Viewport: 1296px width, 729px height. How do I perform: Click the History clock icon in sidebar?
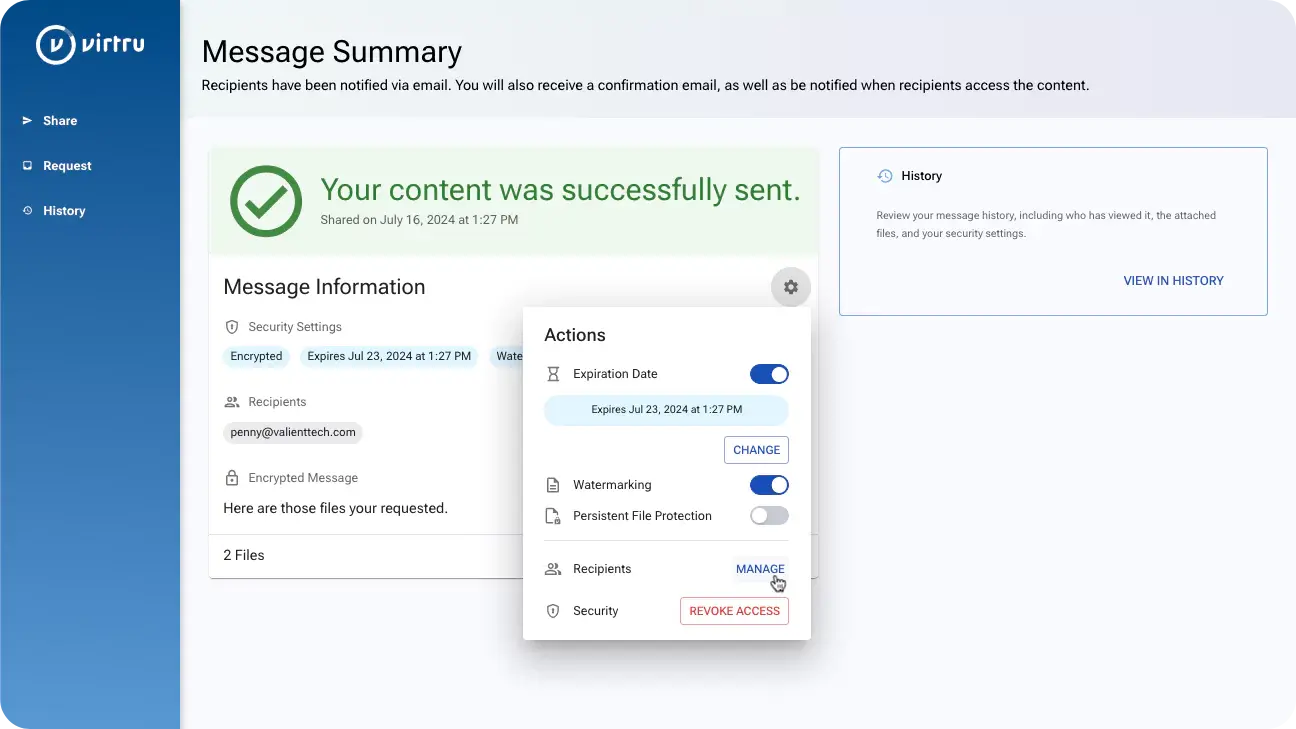tap(27, 211)
